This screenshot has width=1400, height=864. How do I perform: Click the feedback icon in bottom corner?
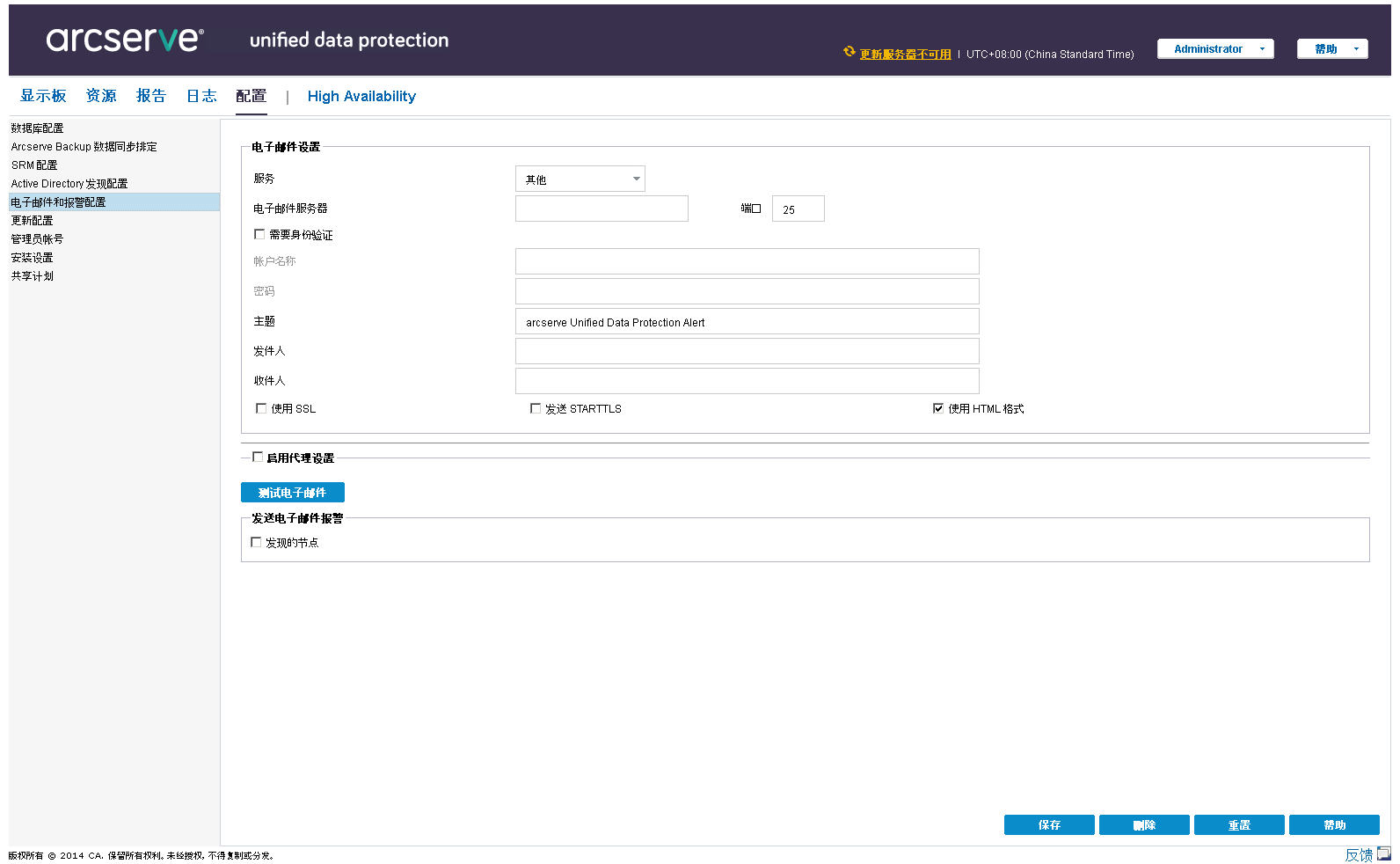[x=1383, y=853]
